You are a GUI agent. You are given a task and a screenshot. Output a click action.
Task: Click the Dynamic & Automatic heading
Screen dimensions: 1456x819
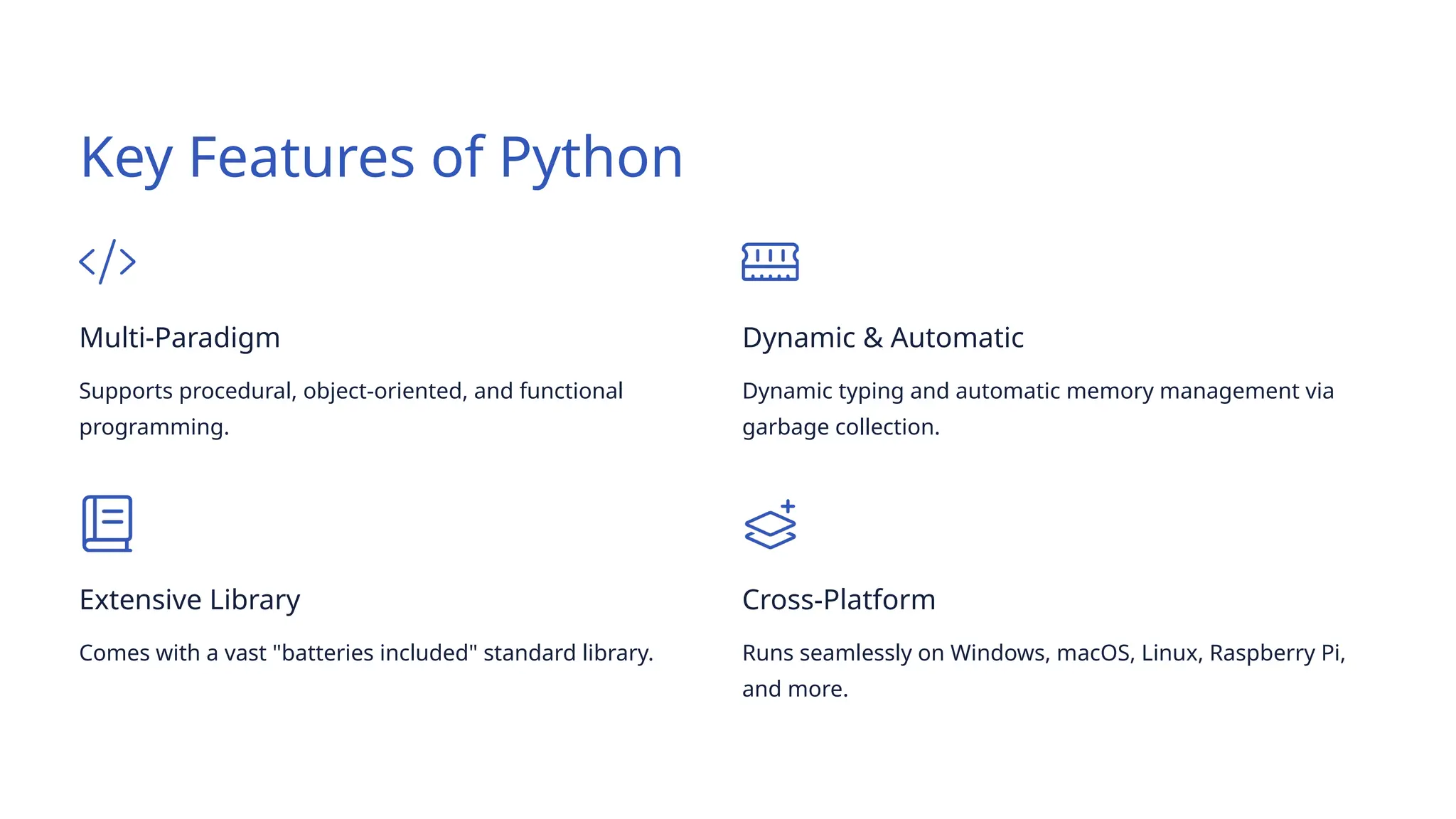(882, 338)
